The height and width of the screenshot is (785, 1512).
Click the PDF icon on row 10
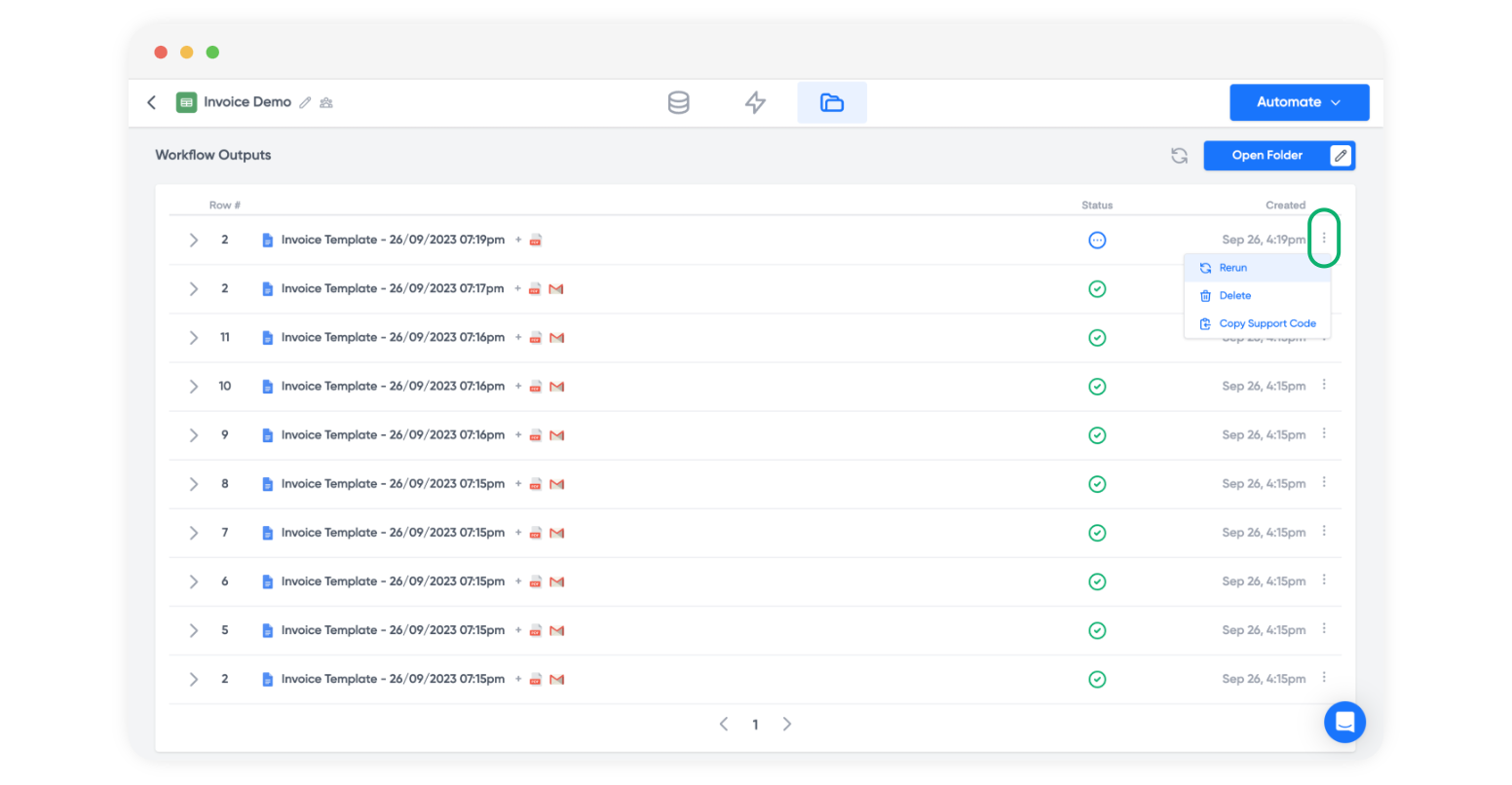tap(535, 387)
